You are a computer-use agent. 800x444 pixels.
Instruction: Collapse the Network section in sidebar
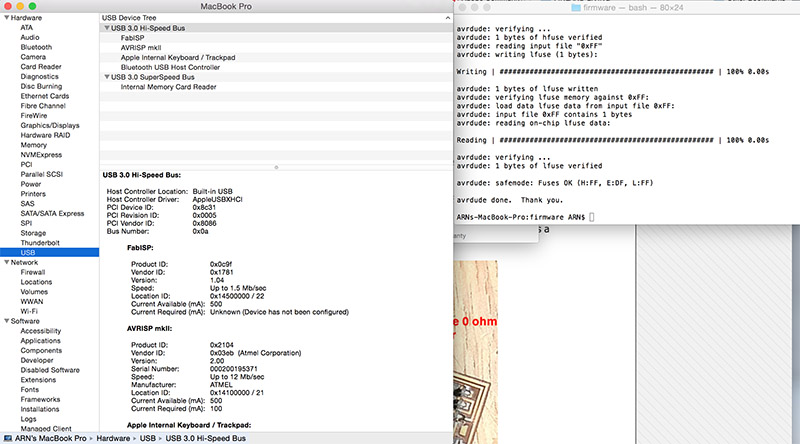pos(7,262)
